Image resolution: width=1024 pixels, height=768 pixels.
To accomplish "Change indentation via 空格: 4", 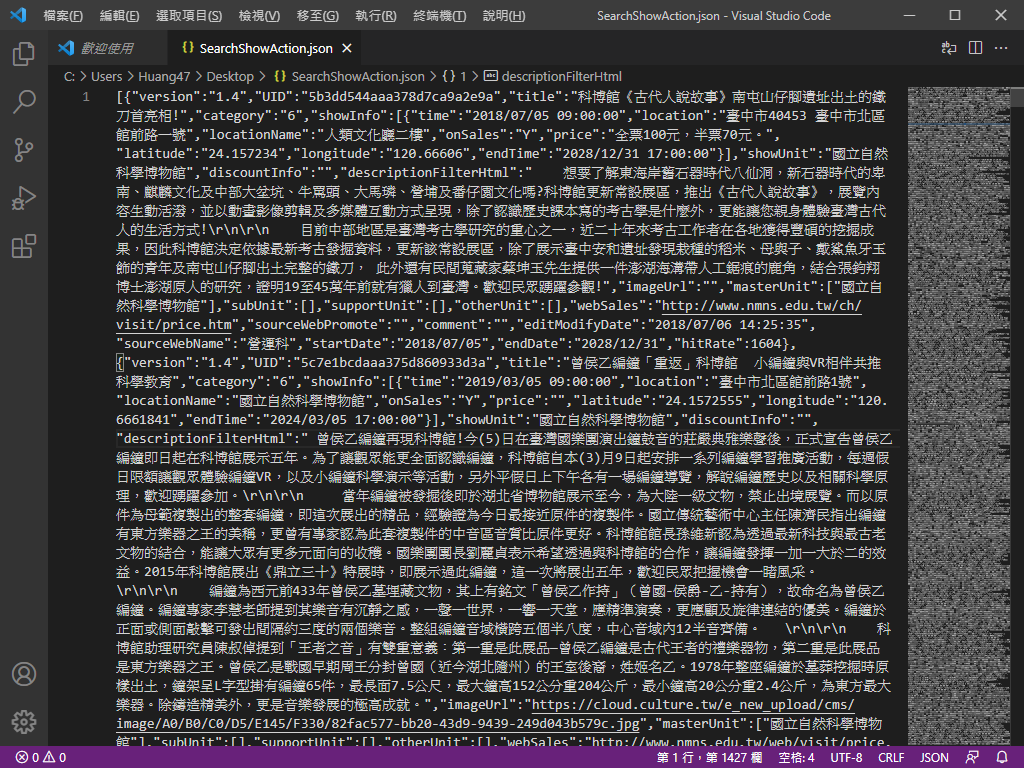I will 797,758.
